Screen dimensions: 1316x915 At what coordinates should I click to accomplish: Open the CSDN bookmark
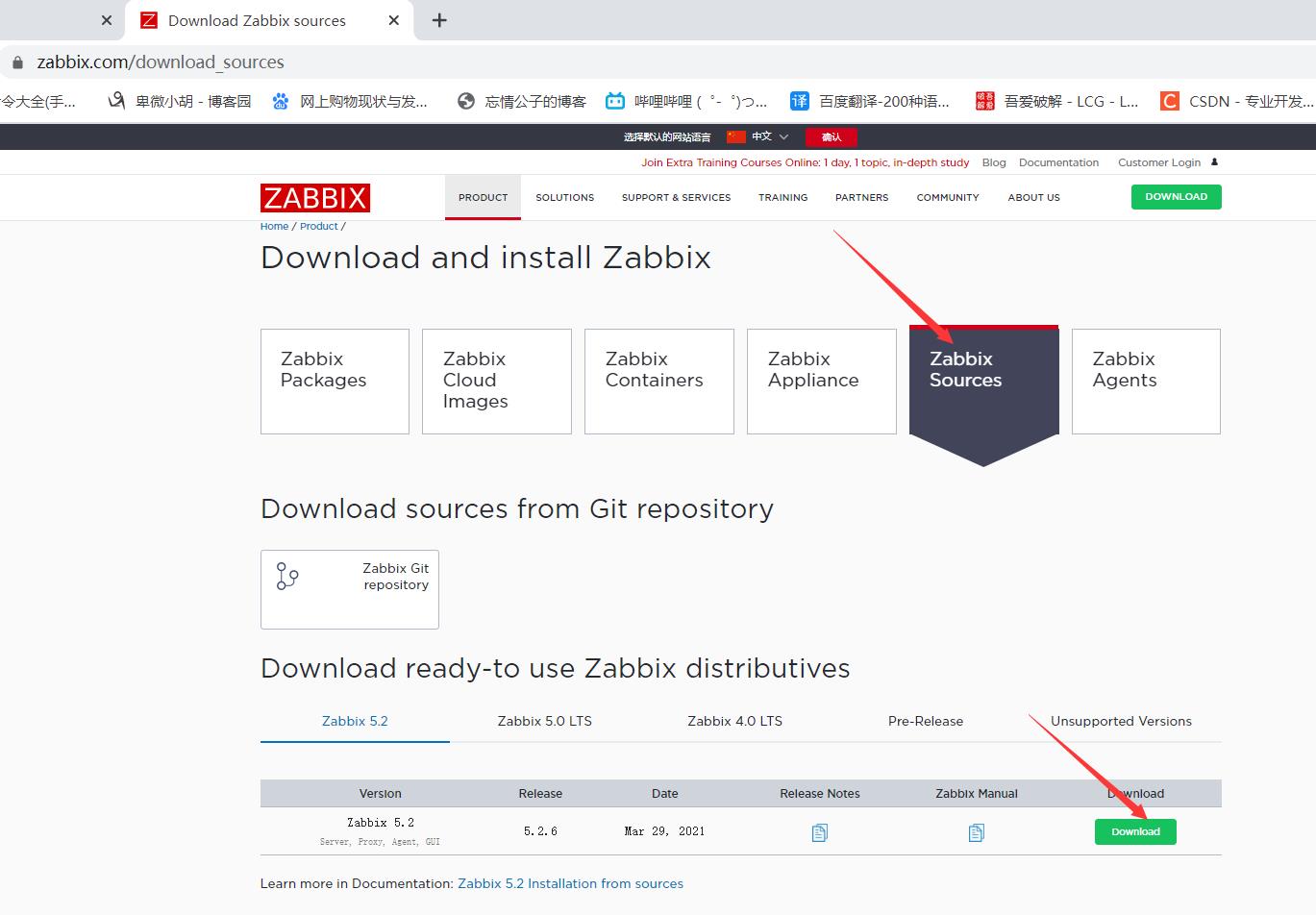(1237, 101)
